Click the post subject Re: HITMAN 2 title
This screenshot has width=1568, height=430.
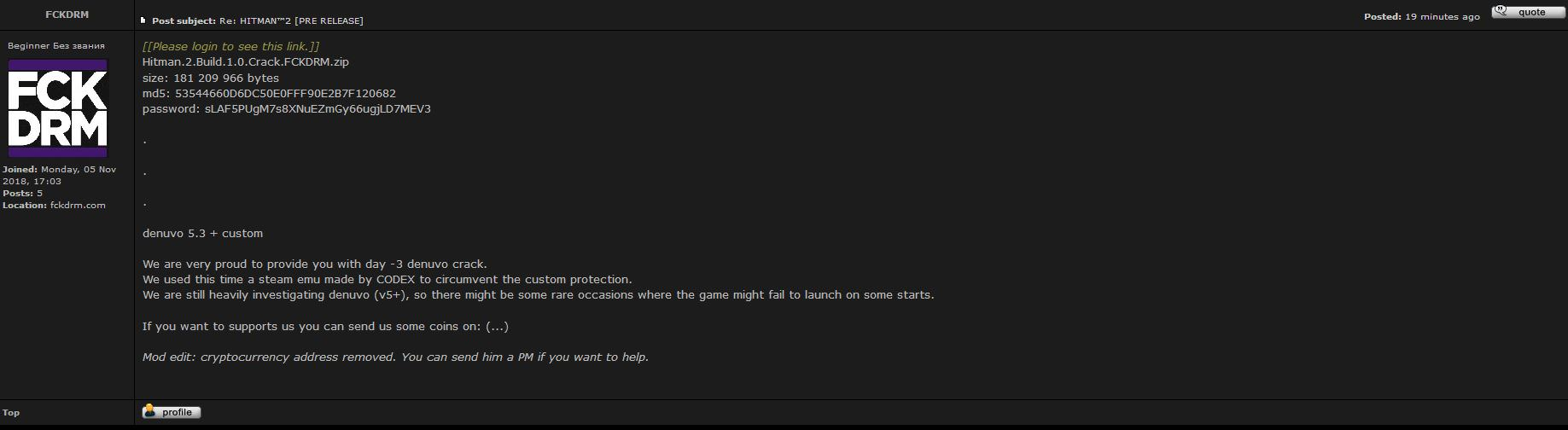coord(291,20)
